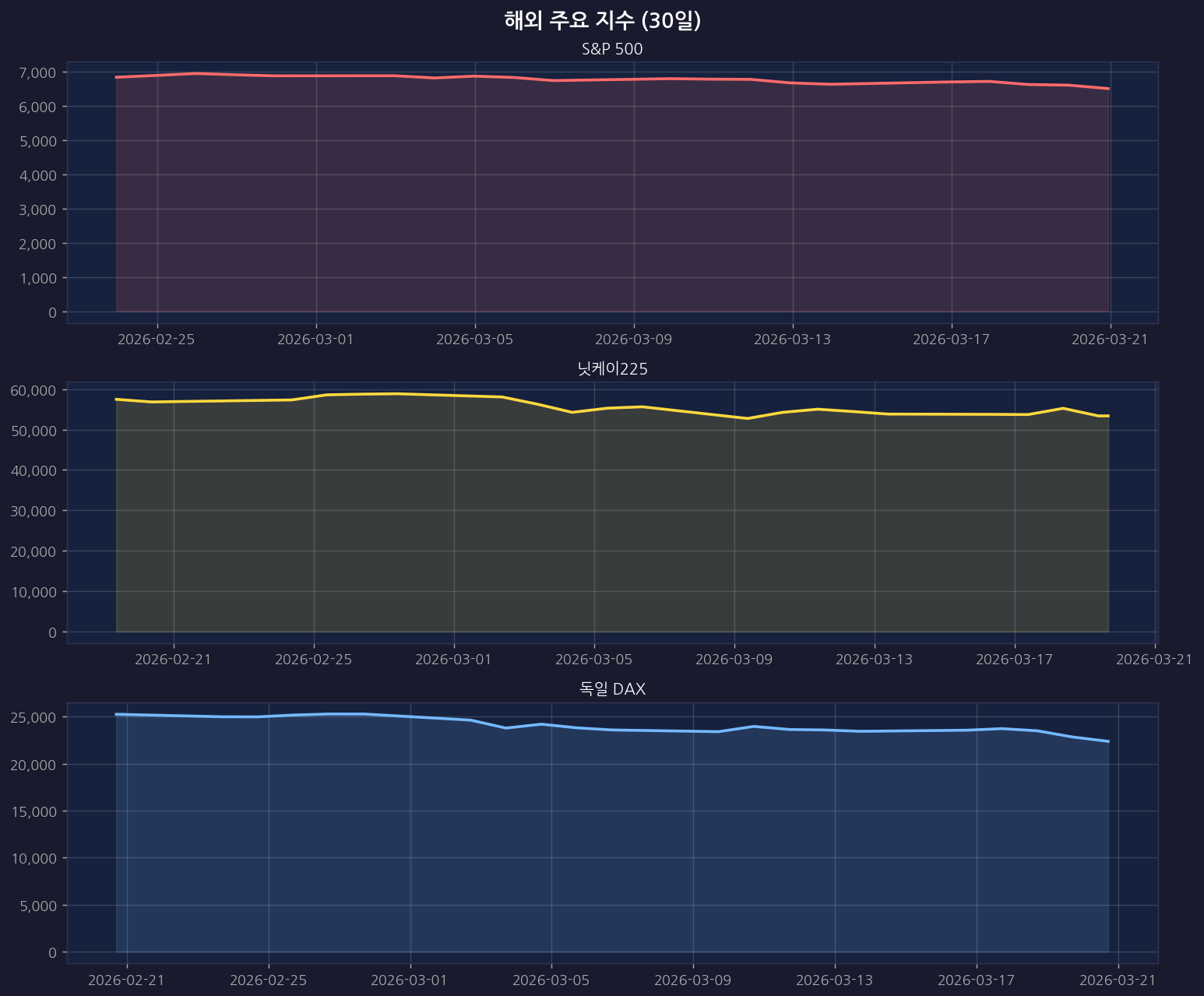
Task: Click 2026-03-09 date label under S&P 500 chart
Action: (x=633, y=339)
